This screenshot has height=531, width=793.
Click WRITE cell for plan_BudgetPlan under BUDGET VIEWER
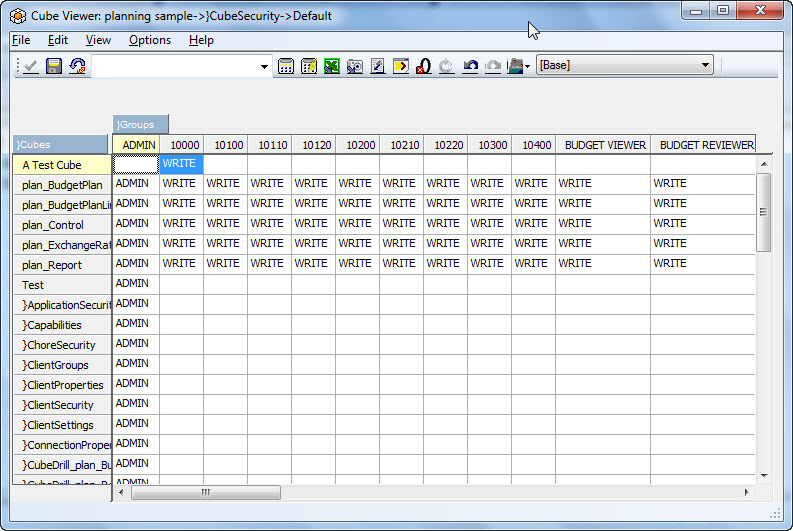(x=603, y=184)
